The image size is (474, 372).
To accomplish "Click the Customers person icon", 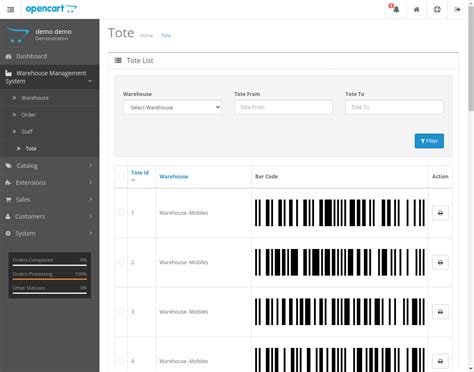I will 8,217.
